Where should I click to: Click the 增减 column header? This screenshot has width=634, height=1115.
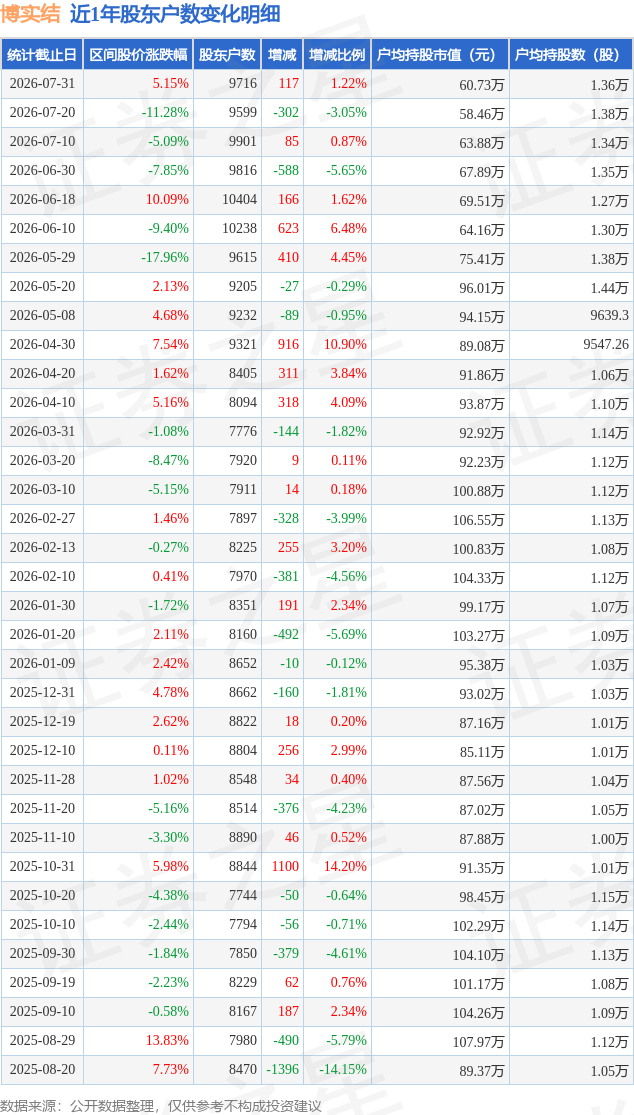[281, 55]
